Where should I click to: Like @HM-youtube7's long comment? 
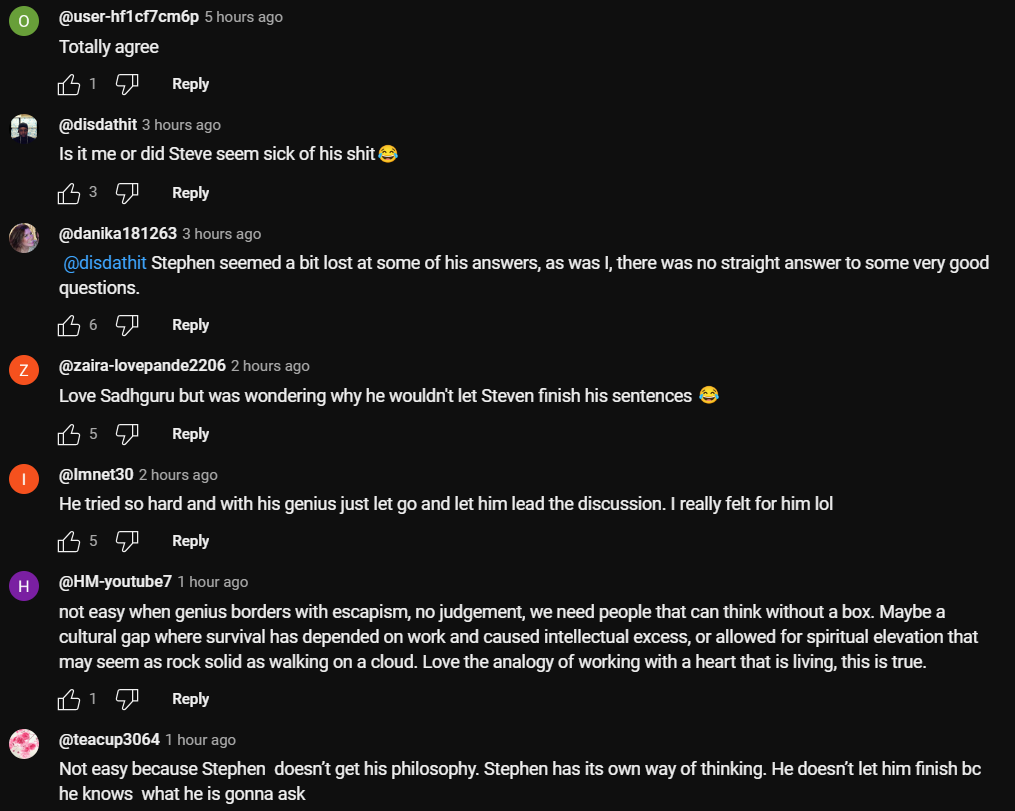click(69, 699)
